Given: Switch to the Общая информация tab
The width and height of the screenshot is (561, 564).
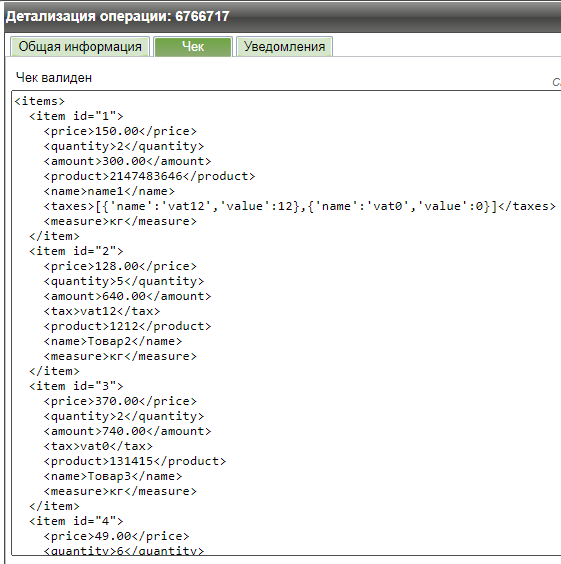Looking at the screenshot, I should [80, 47].
